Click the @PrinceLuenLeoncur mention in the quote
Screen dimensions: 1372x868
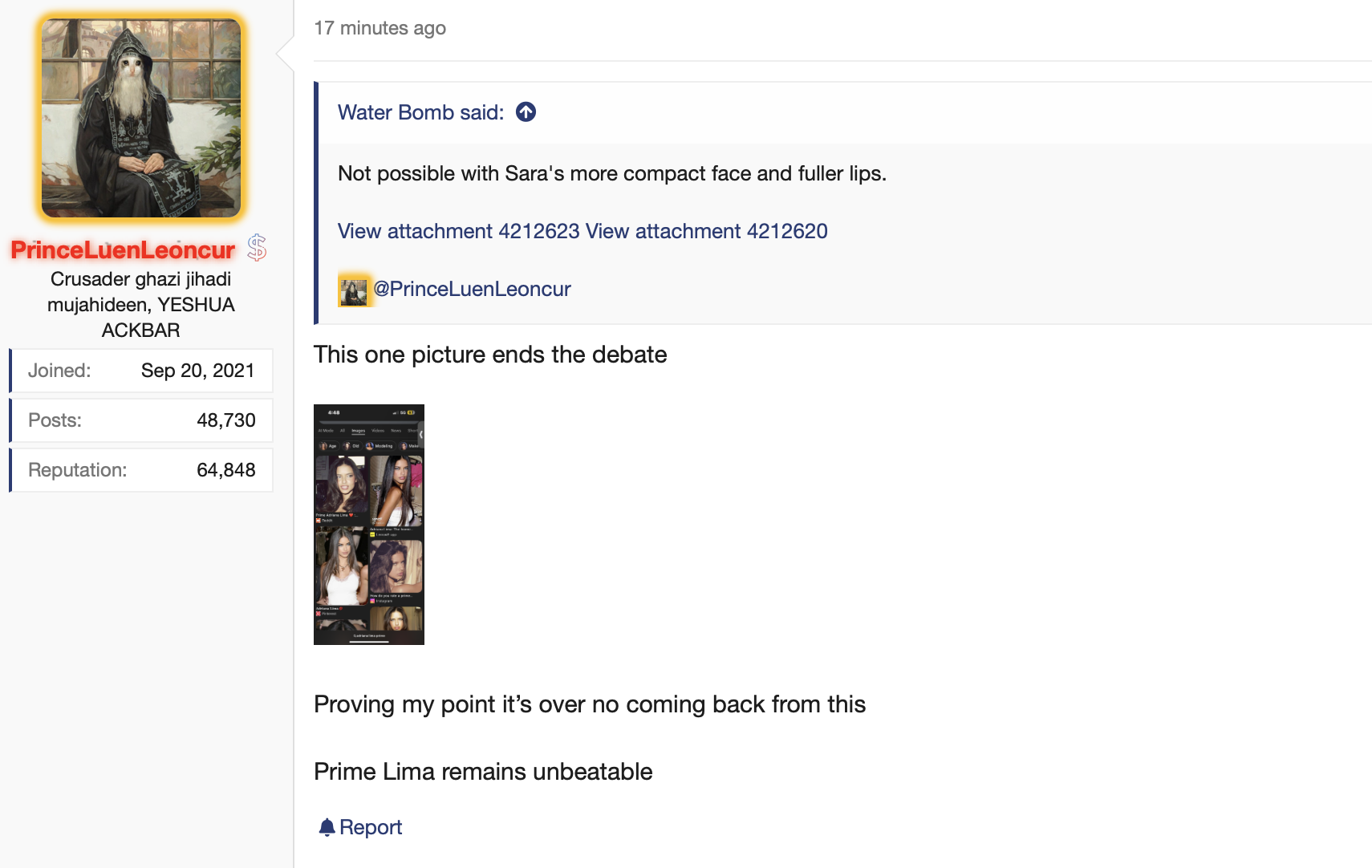click(472, 289)
